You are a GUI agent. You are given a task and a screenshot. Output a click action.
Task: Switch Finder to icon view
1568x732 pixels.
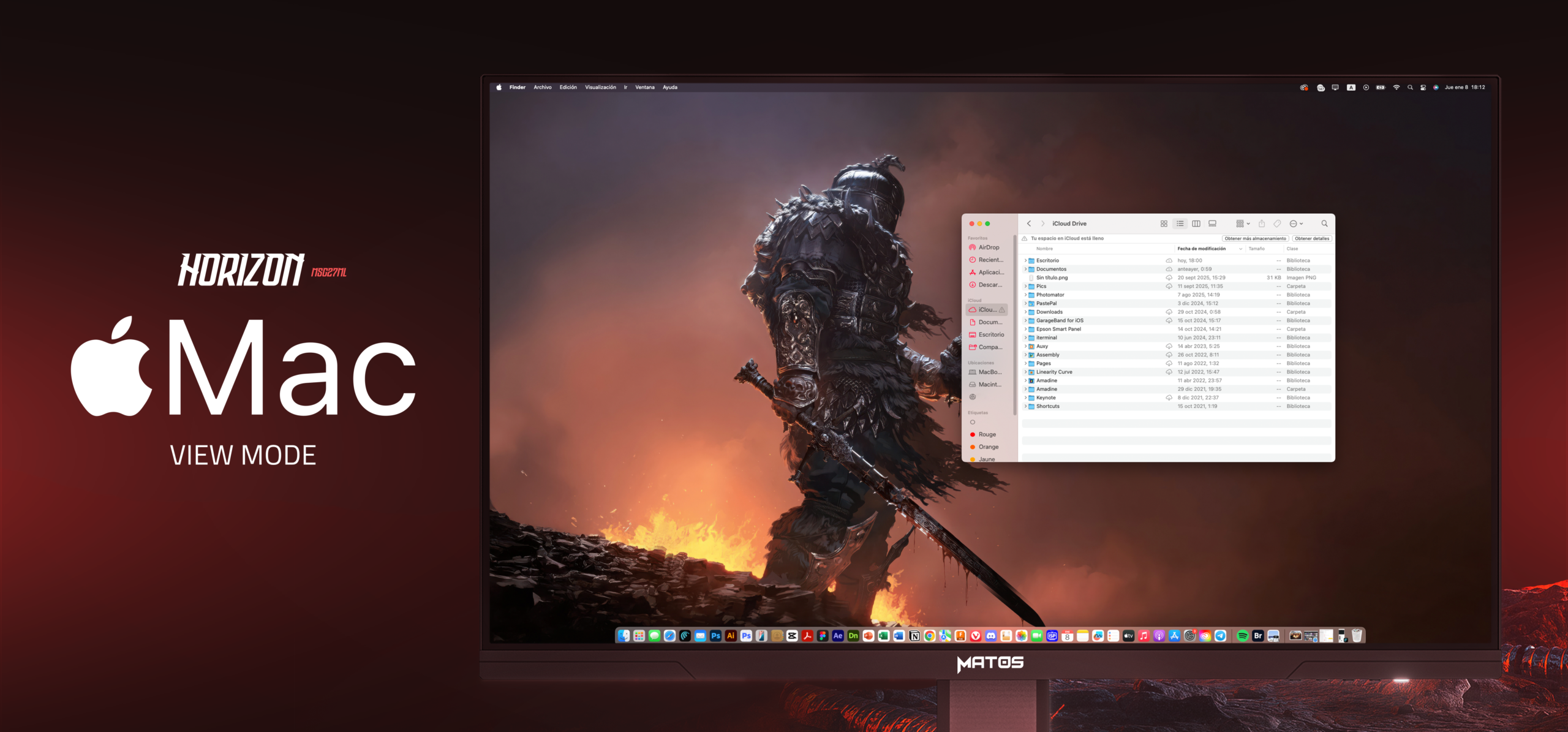click(x=1164, y=224)
